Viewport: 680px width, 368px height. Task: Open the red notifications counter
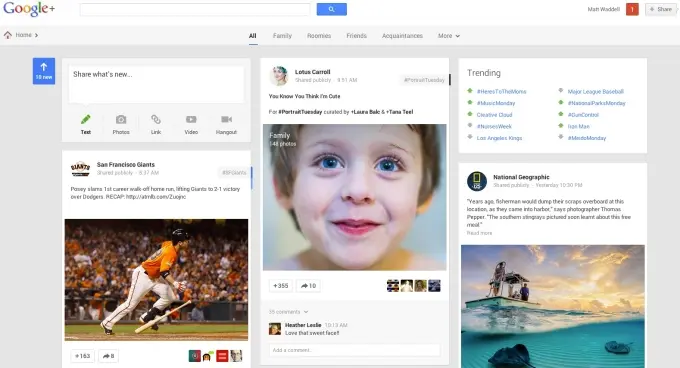pos(632,9)
